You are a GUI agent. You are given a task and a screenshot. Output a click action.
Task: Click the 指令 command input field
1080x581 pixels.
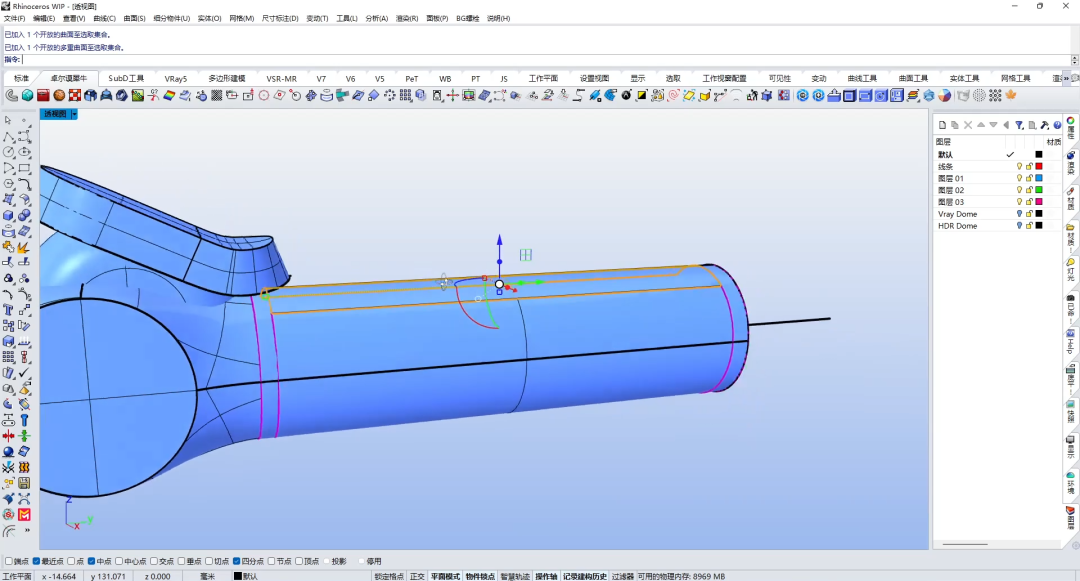546,60
